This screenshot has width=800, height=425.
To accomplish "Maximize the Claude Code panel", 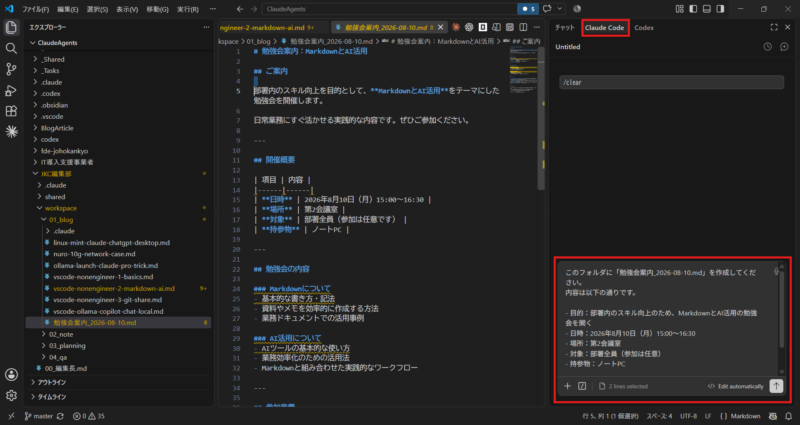I will click(774, 28).
